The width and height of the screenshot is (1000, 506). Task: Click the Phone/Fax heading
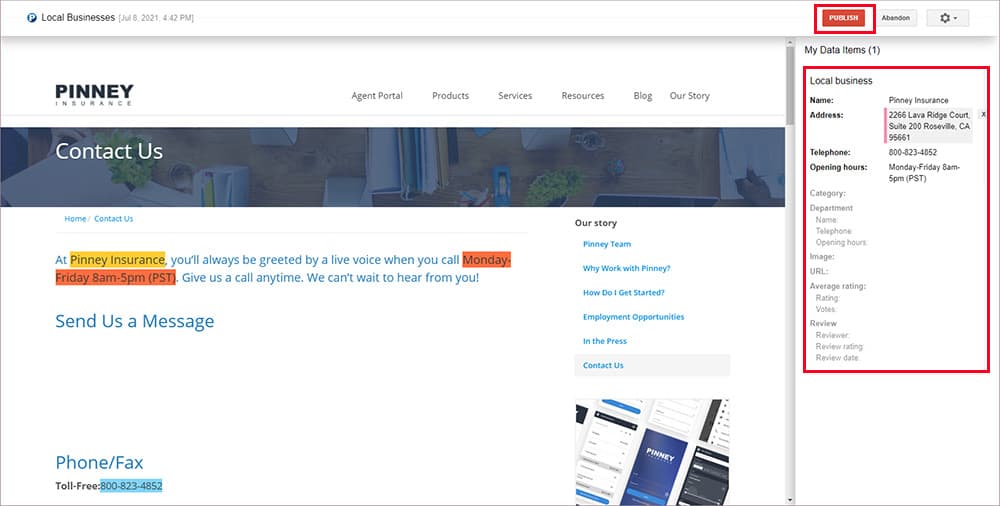click(99, 462)
